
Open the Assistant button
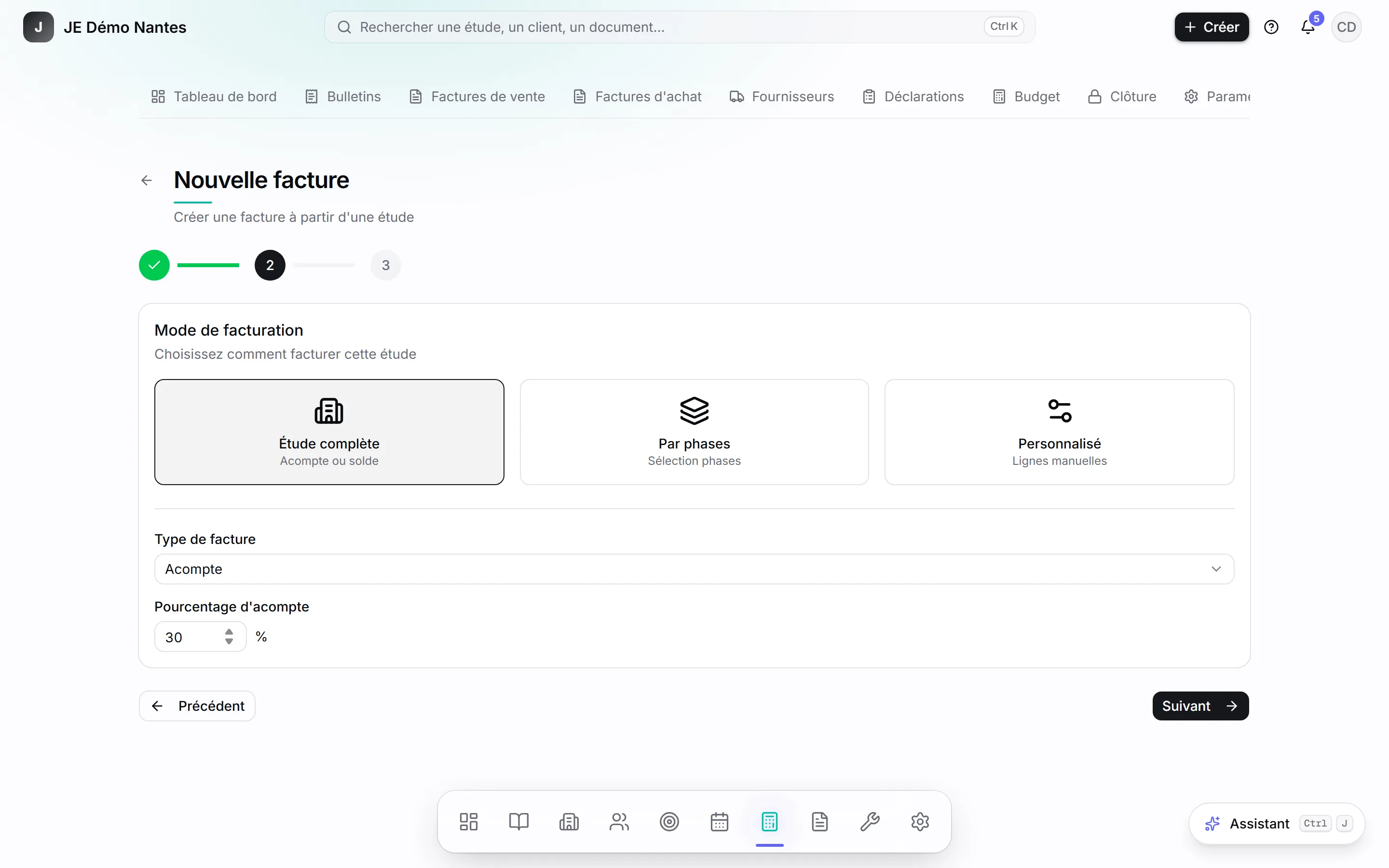point(1277,824)
